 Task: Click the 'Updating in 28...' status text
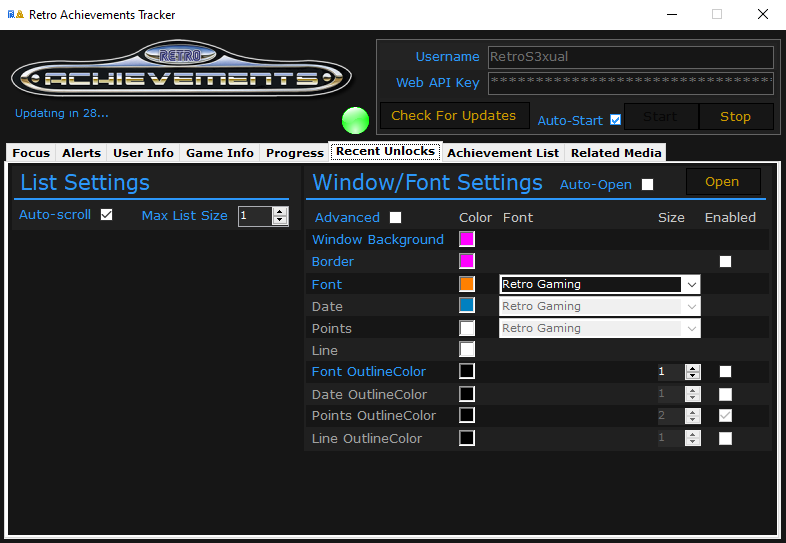pyautogui.click(x=62, y=113)
